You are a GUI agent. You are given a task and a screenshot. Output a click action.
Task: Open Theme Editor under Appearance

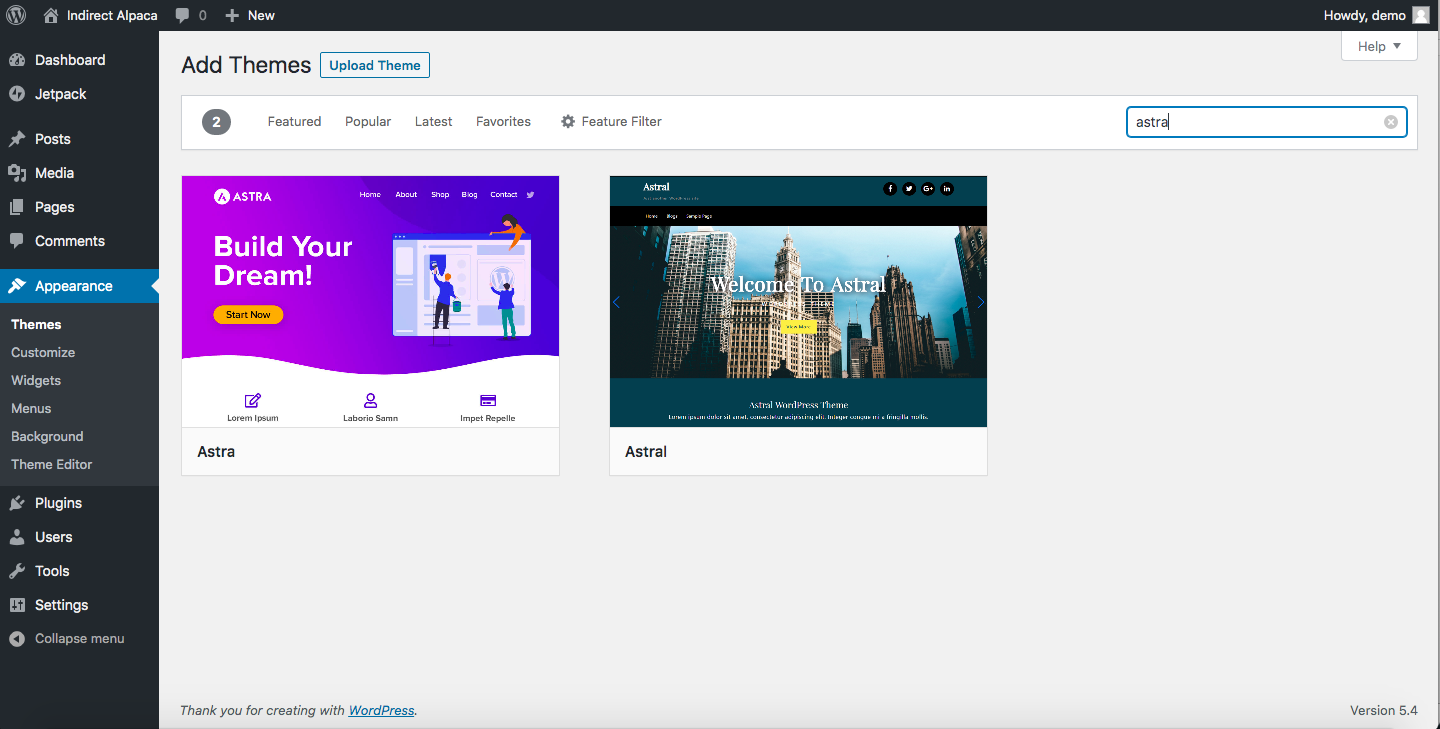click(51, 464)
